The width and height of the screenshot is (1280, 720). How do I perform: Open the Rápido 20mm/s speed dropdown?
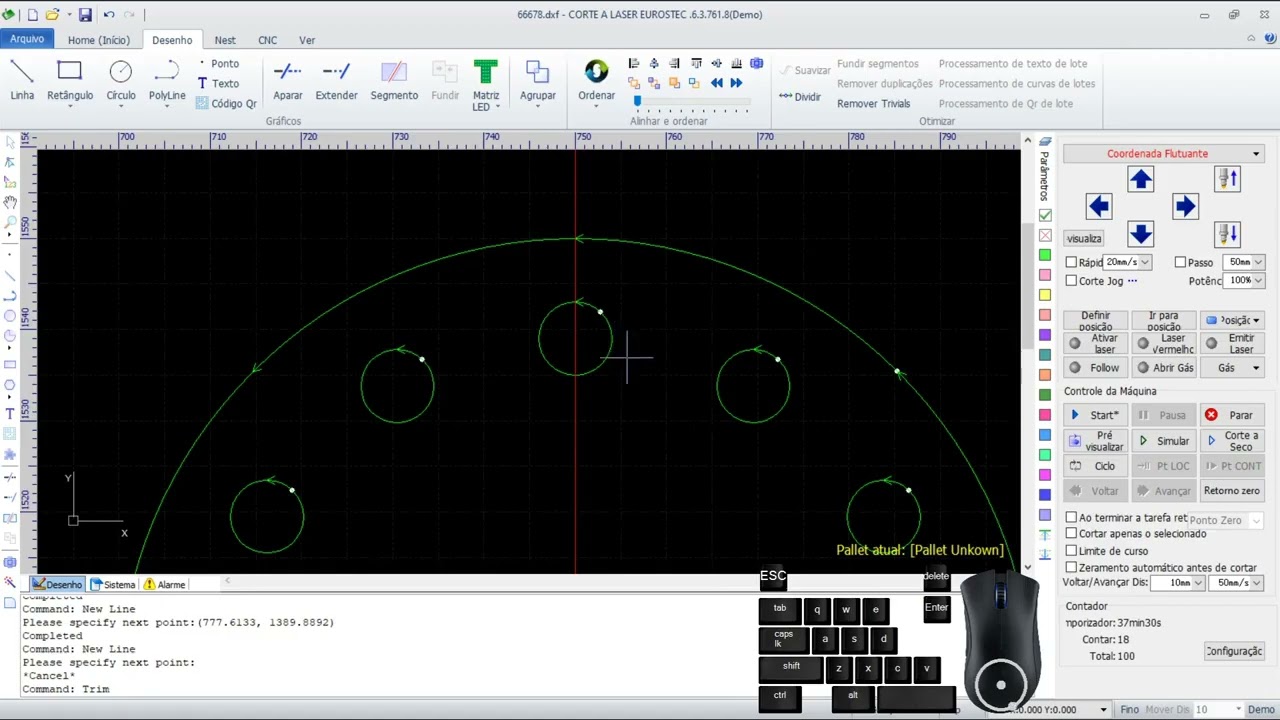pyautogui.click(x=1145, y=263)
